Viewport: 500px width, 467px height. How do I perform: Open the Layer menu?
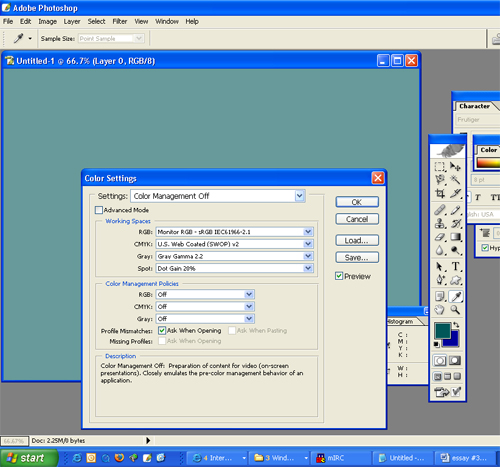click(x=72, y=21)
